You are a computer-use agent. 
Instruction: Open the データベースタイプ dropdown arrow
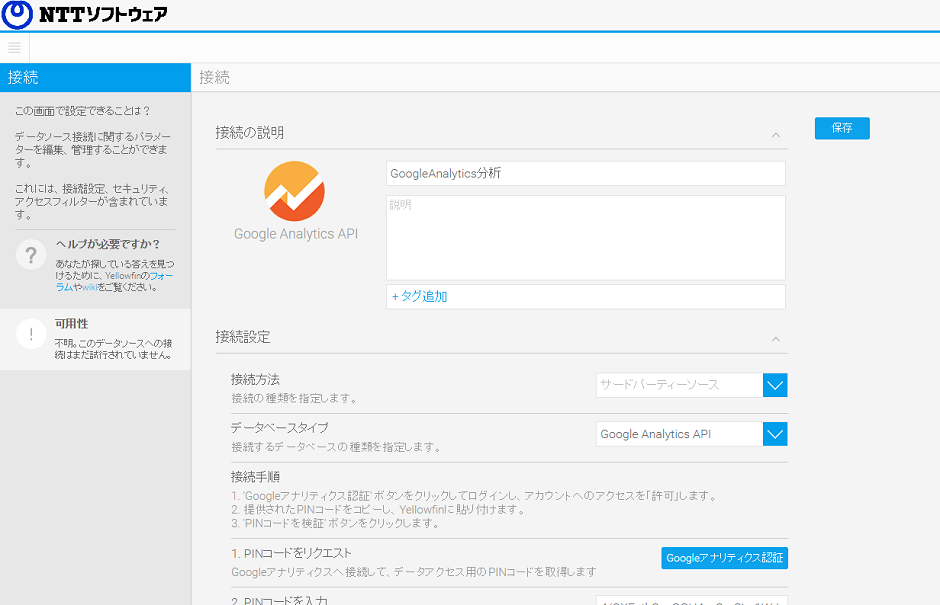click(775, 434)
